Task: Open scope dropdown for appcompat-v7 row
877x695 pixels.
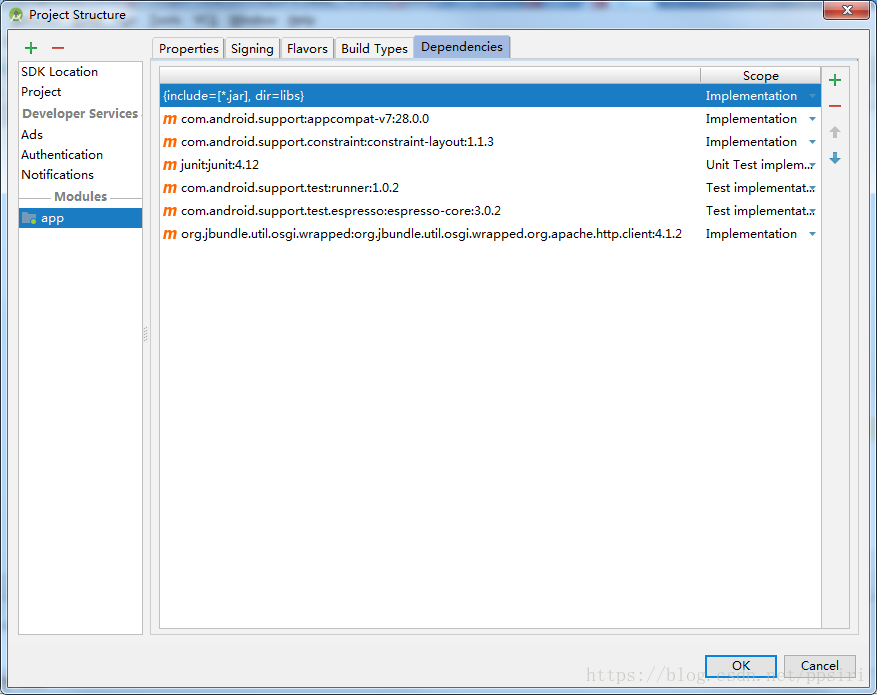Action: click(x=812, y=119)
